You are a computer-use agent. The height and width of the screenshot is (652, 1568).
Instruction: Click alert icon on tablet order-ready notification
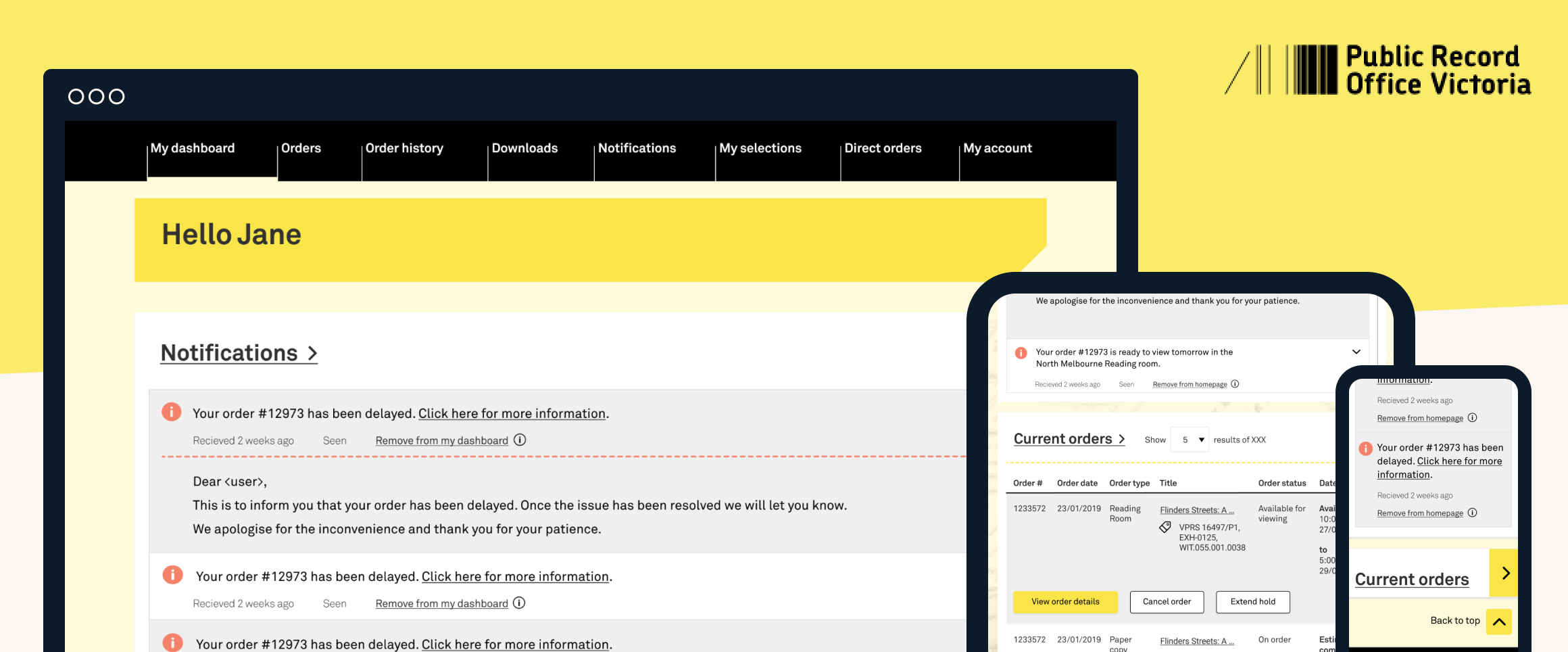[x=1021, y=353]
